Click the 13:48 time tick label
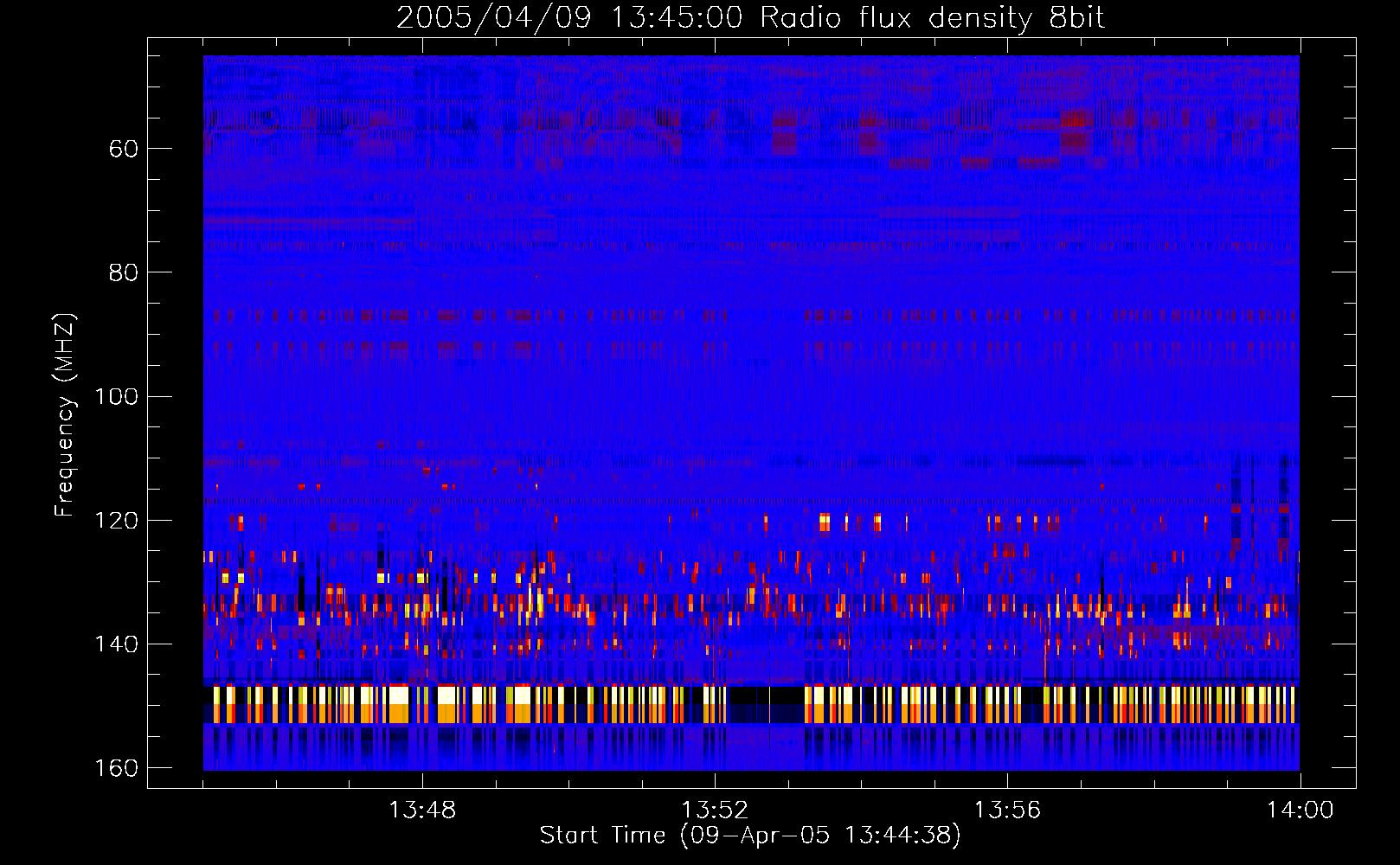Image resolution: width=1400 pixels, height=865 pixels. (422, 811)
